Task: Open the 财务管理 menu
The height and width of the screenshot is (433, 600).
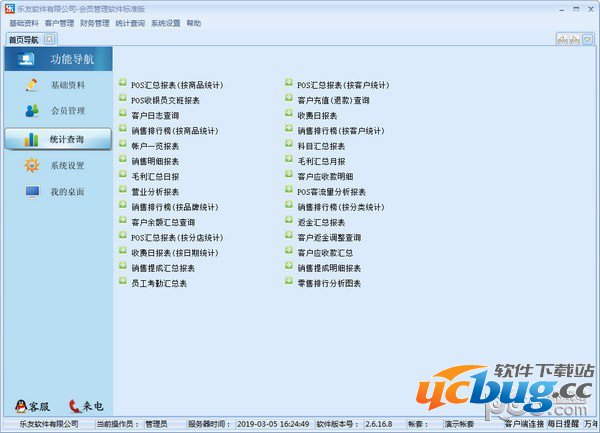Action: pyautogui.click(x=95, y=22)
